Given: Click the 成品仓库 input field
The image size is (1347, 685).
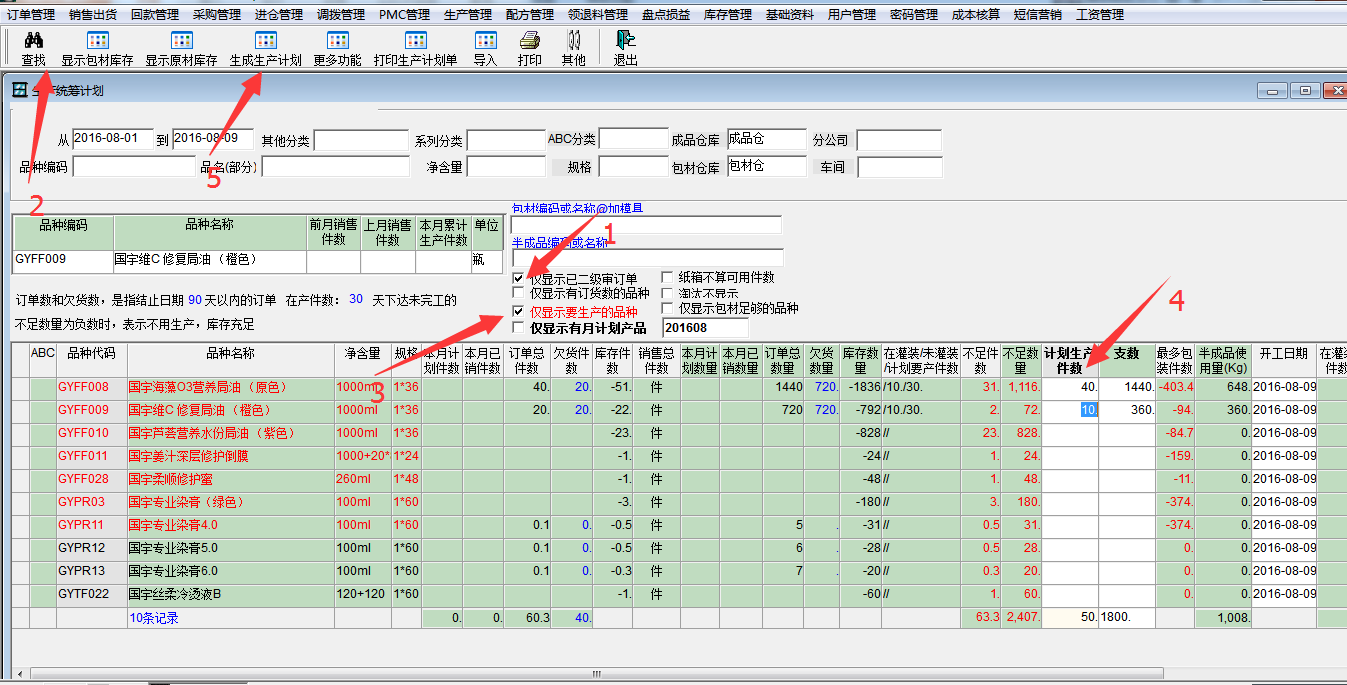Looking at the screenshot, I should click(766, 140).
